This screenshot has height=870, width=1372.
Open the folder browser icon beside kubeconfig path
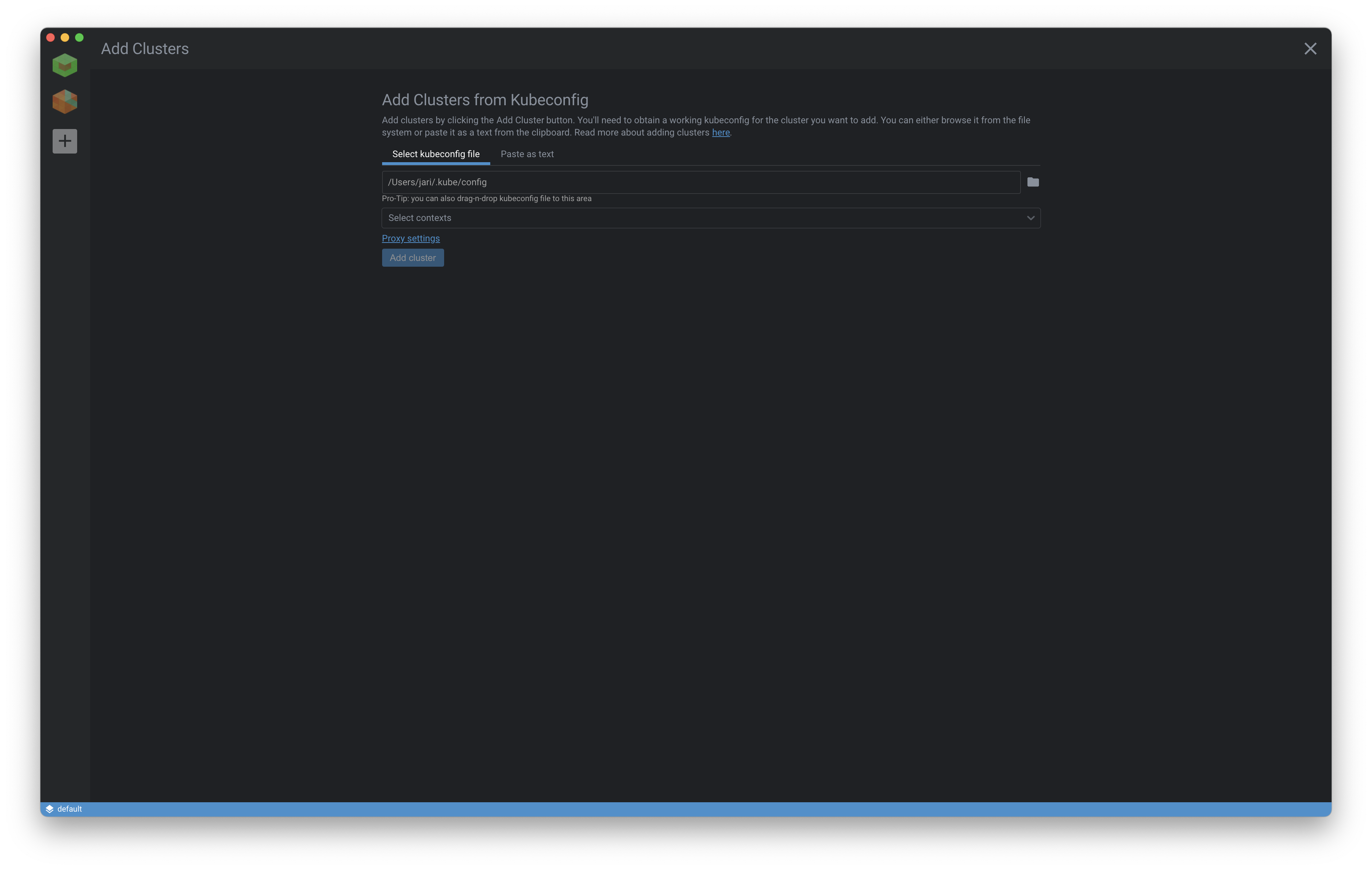tap(1032, 182)
